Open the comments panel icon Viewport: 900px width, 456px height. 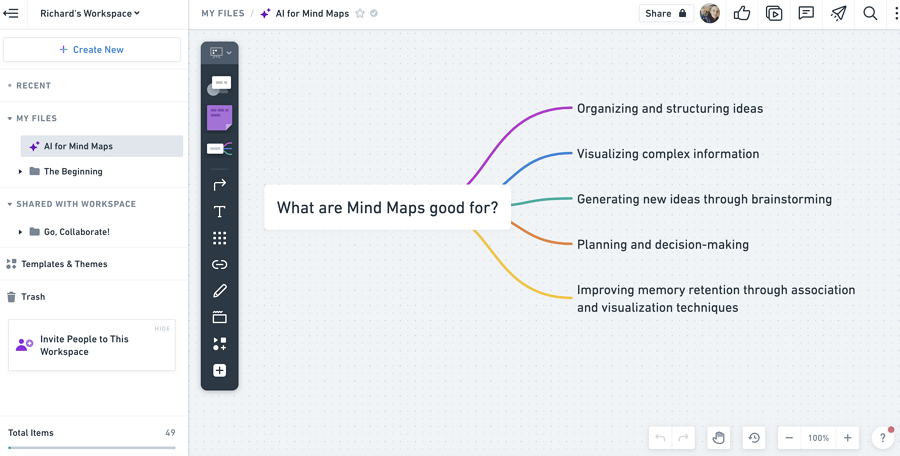(806, 14)
